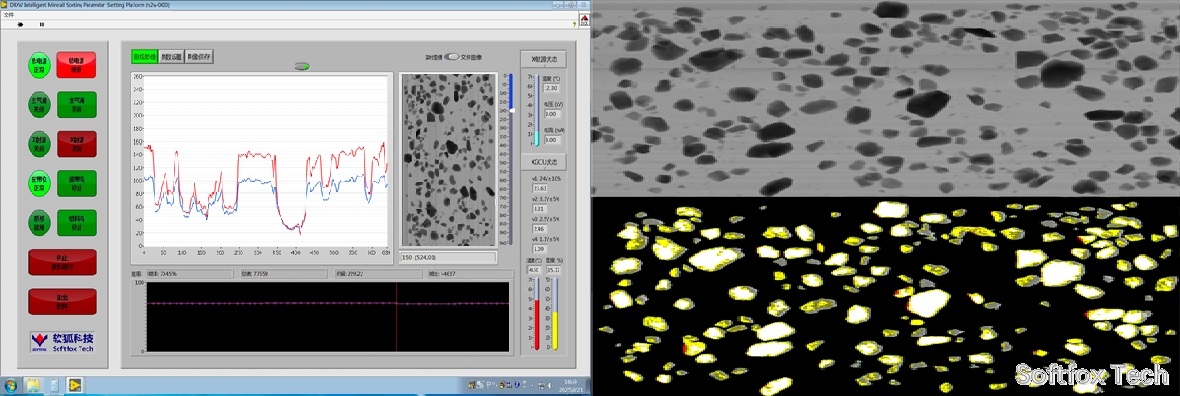
Task: Open the Windows Start button
Action: click(11, 385)
